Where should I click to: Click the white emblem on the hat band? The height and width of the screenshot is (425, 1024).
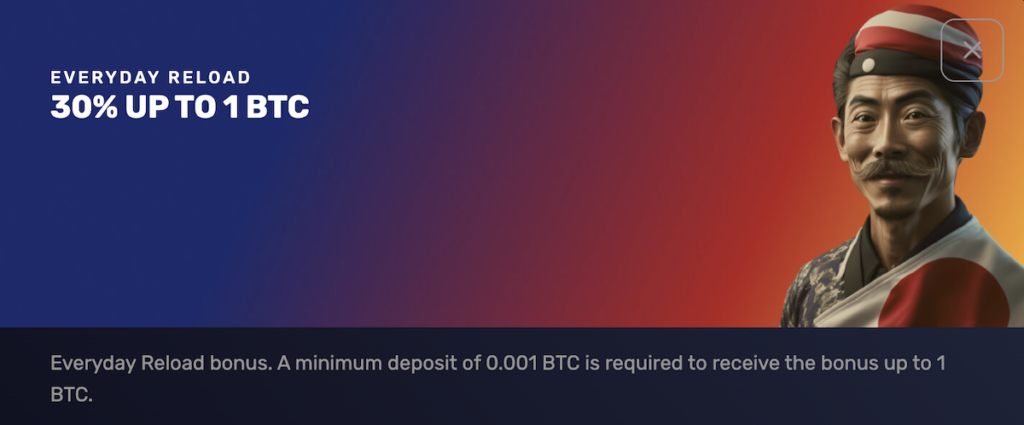[x=867, y=65]
